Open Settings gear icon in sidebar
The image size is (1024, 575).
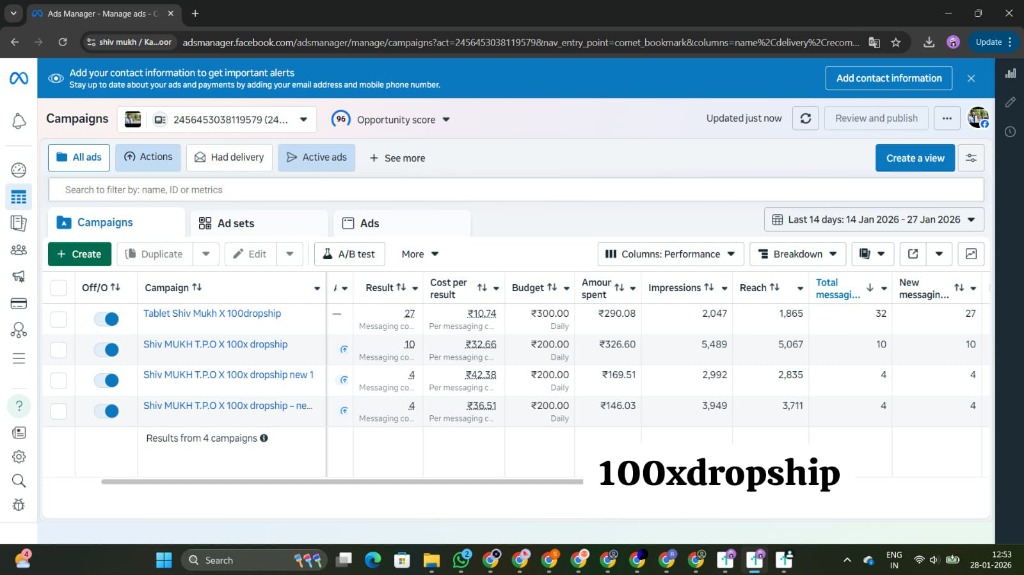pos(18,457)
